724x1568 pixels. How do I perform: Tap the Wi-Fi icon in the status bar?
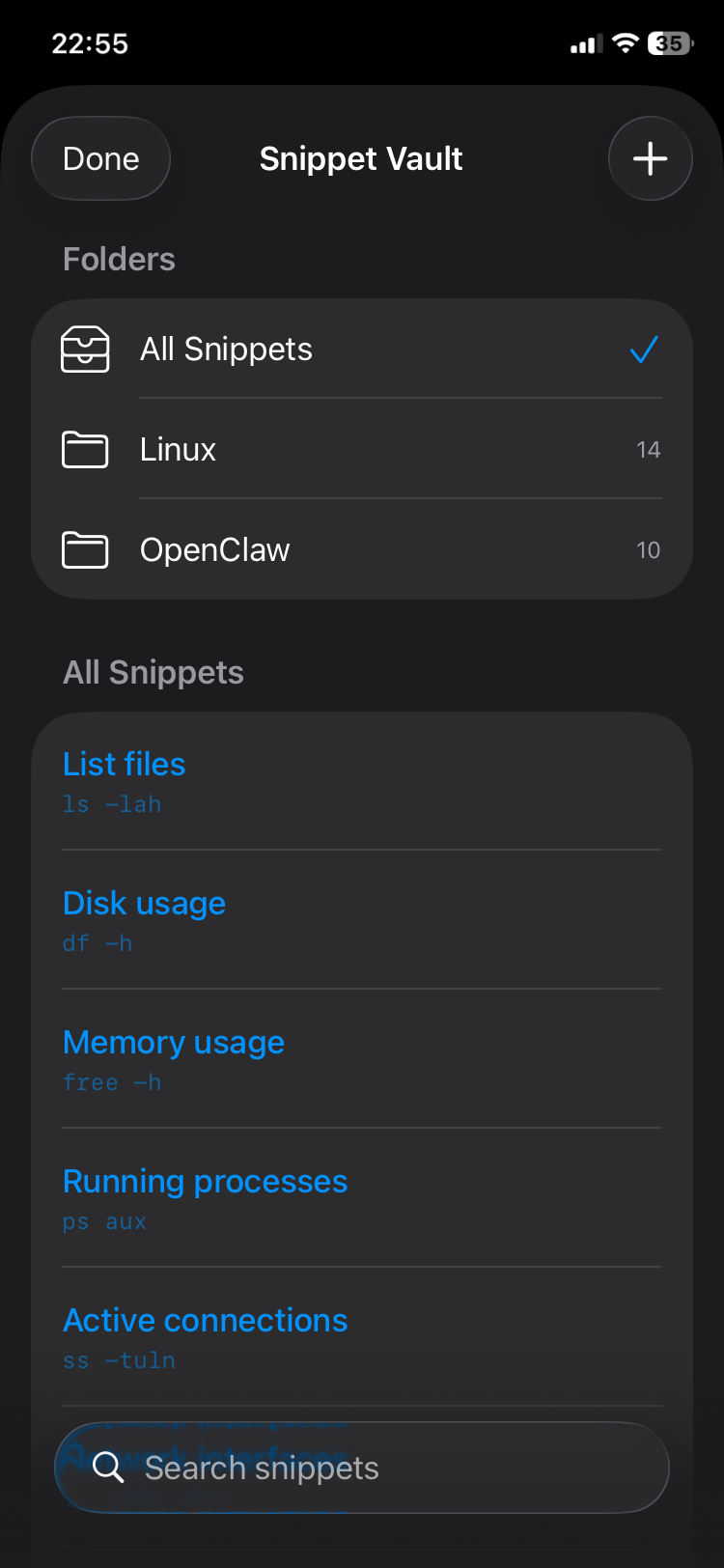pyautogui.click(x=624, y=42)
